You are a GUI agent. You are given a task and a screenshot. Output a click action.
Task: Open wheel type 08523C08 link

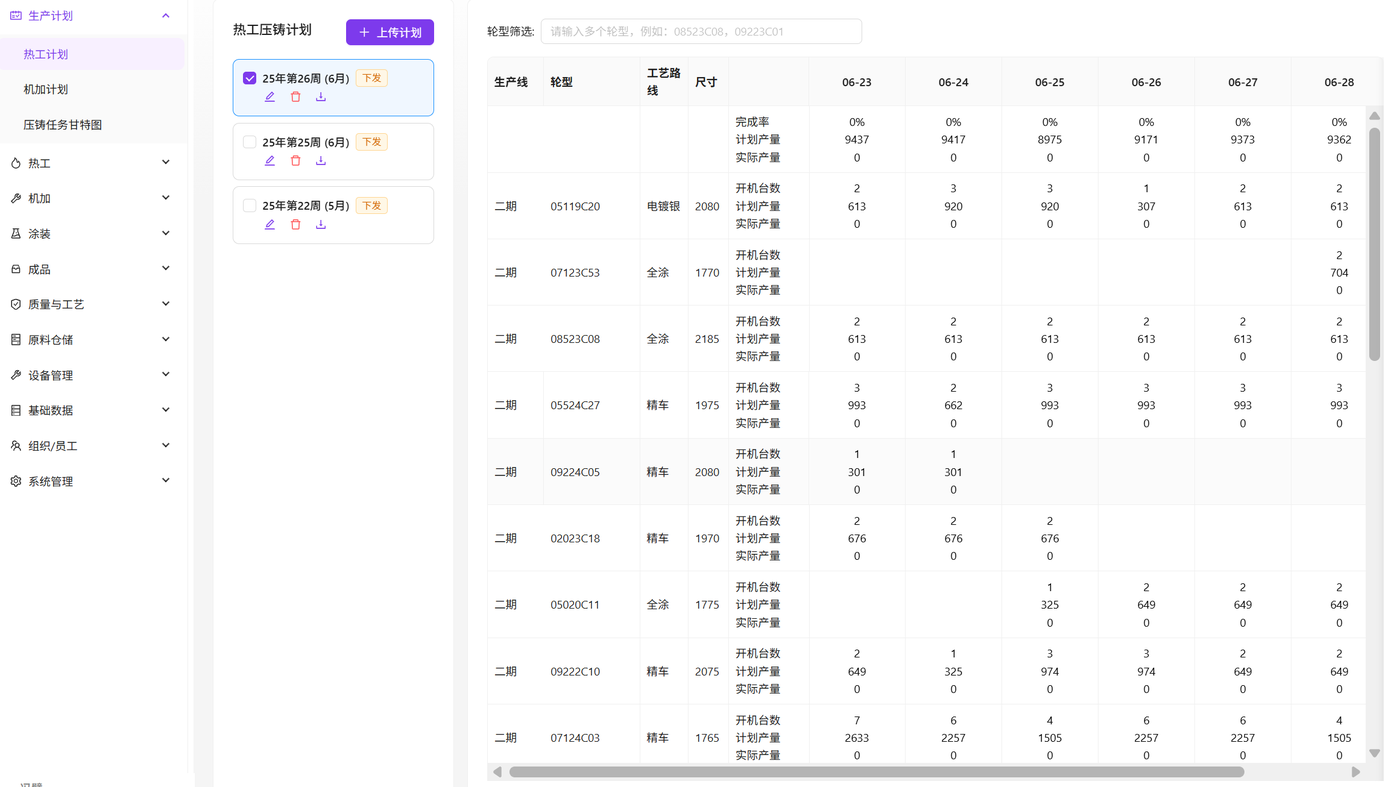pos(575,339)
